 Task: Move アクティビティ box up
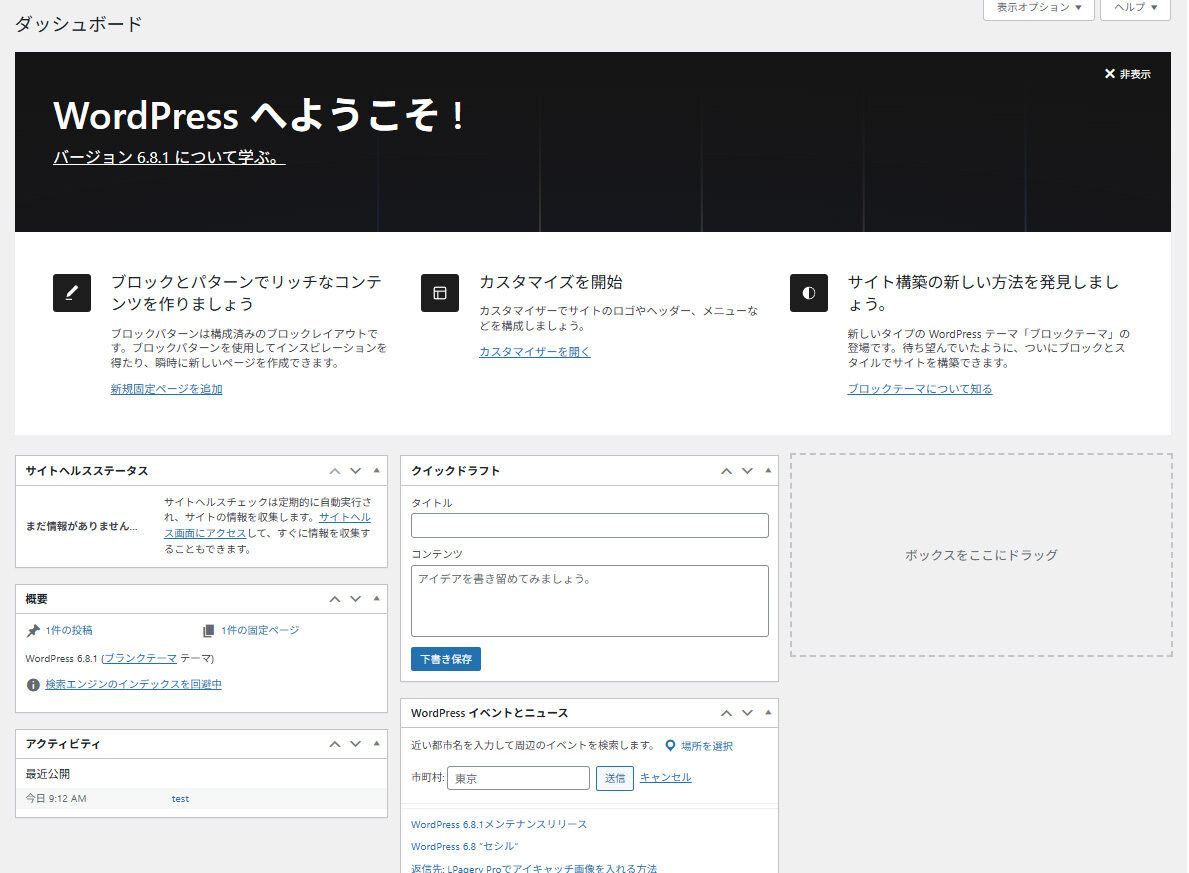click(x=334, y=744)
